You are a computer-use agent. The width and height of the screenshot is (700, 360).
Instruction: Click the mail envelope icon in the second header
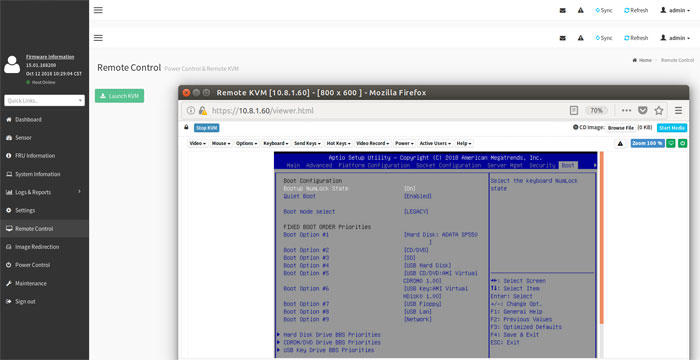pyautogui.click(x=562, y=38)
